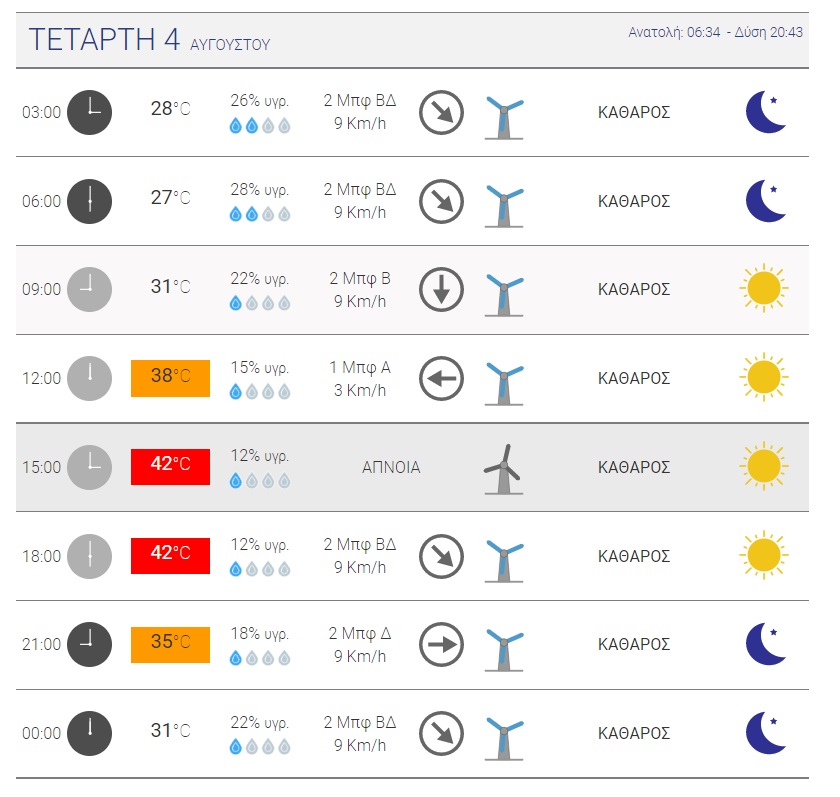Viewport: 840px width, 797px height.
Task: Click the moon icon in the 06:00 row
Action: [x=766, y=201]
